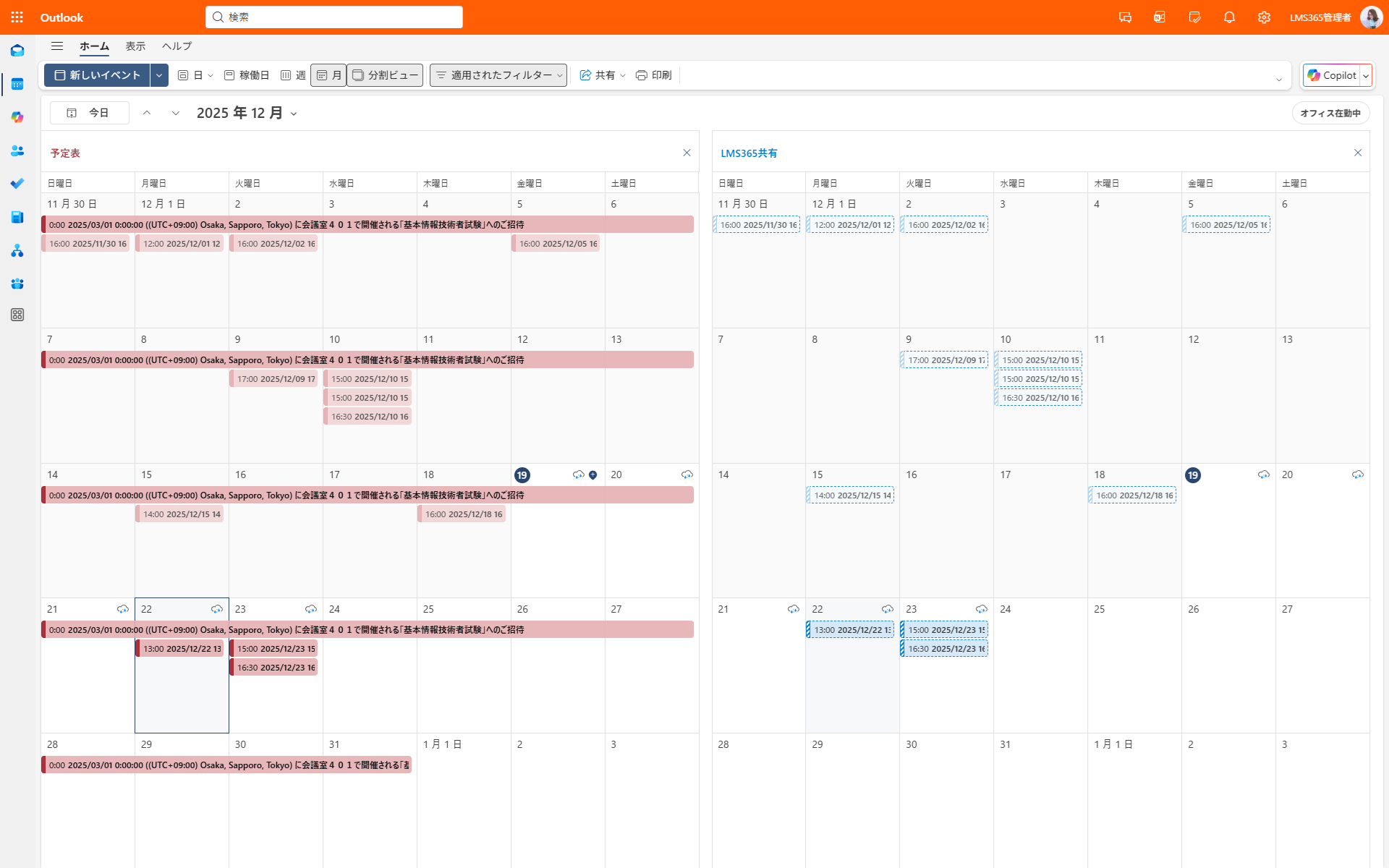Screen dimensions: 1389x868
Task: Click the 予定表 calendar title
Action: [x=65, y=153]
